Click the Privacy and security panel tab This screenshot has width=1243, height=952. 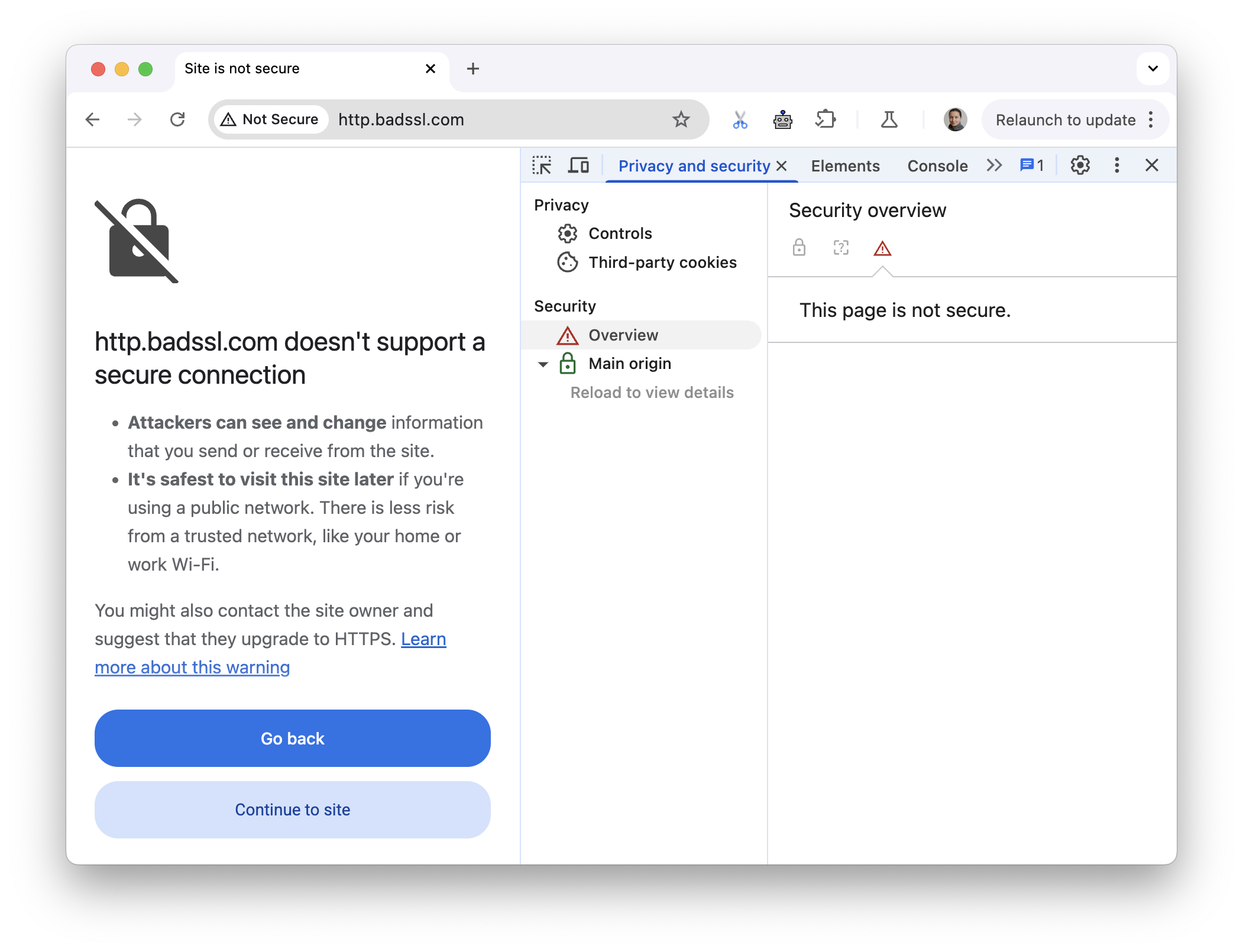click(696, 165)
